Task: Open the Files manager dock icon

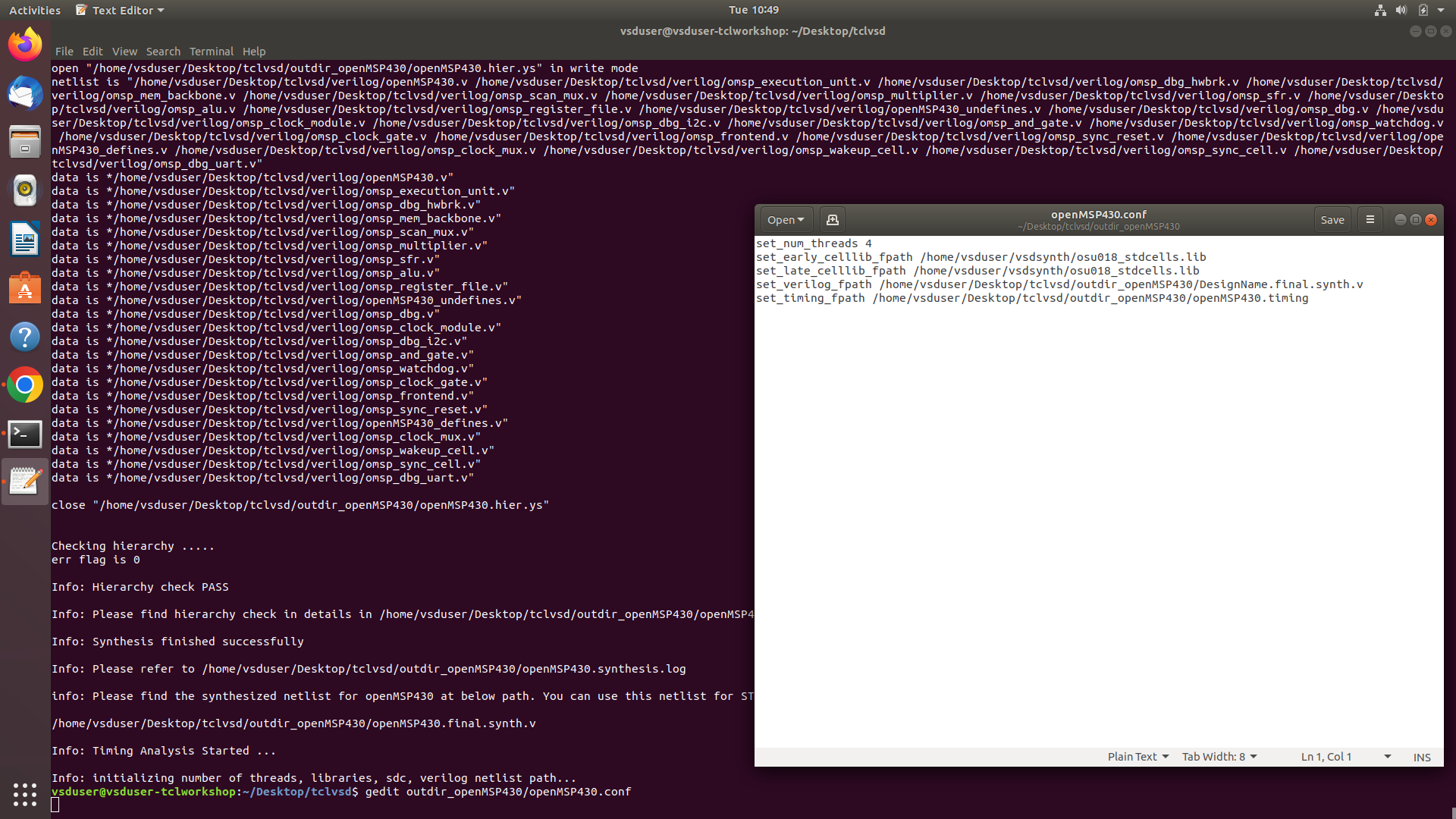Action: pos(25,142)
